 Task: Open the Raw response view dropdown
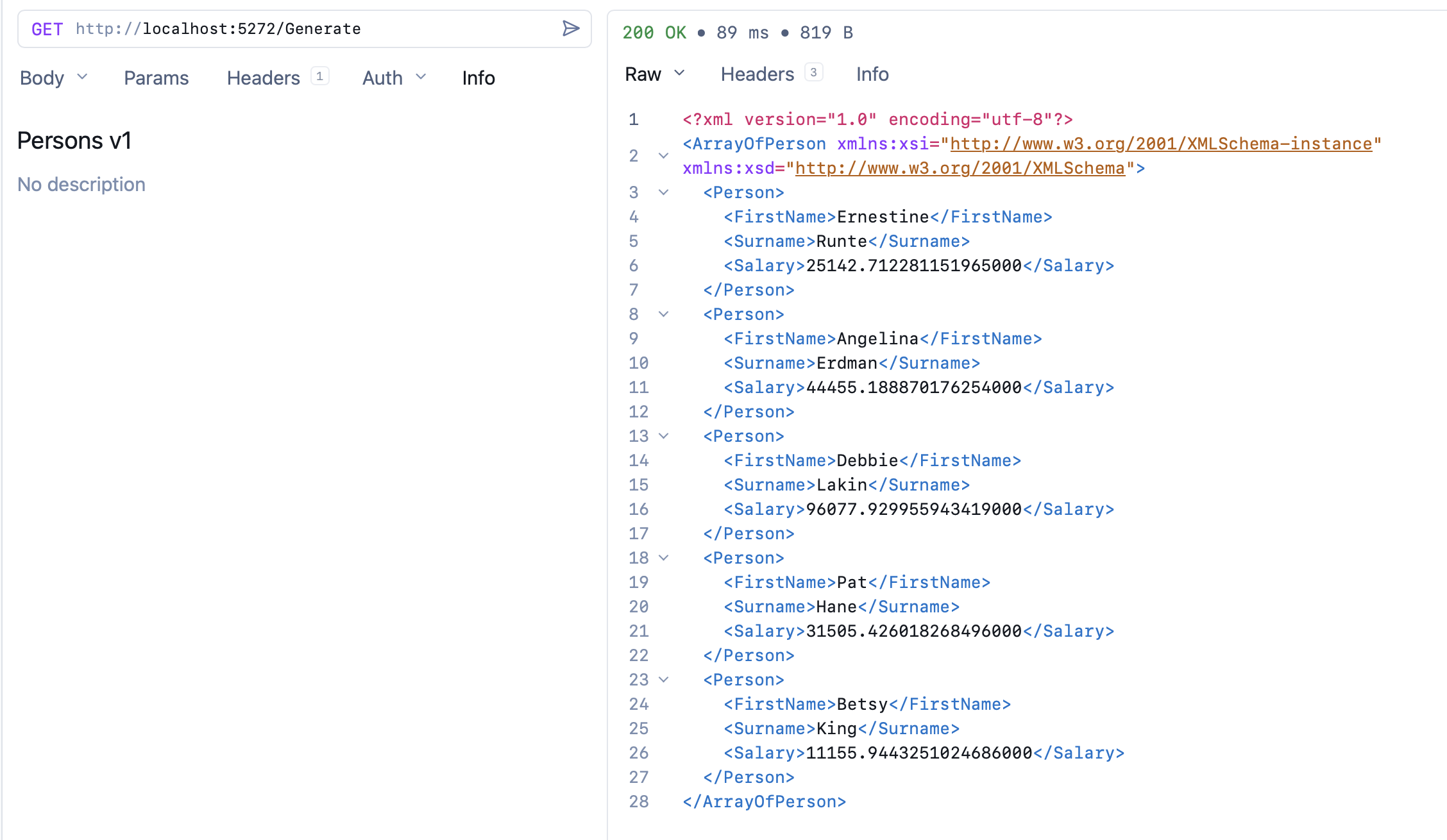(681, 73)
